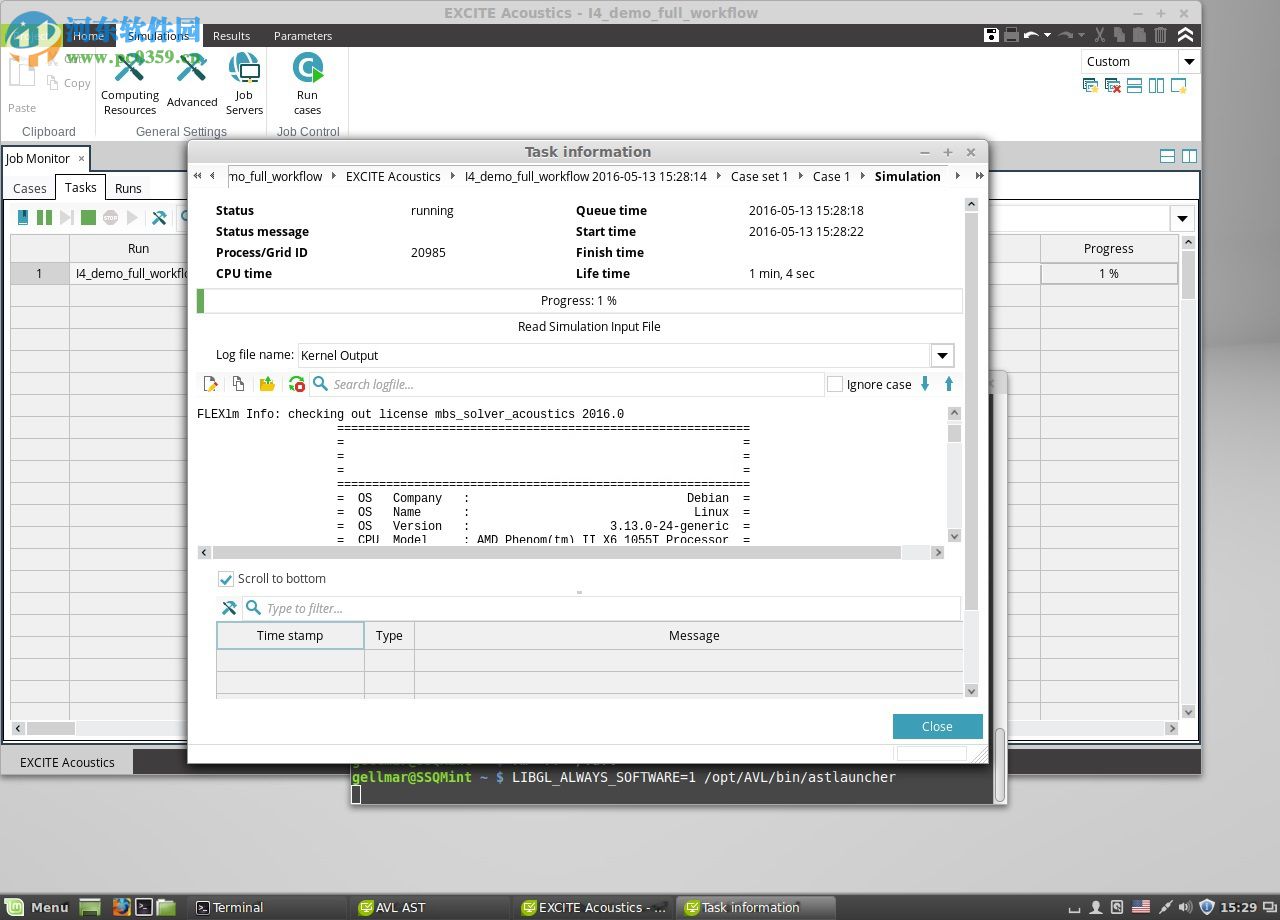This screenshot has height=920, width=1280.
Task: Toggle Ignore case checkbox
Action: coord(835,384)
